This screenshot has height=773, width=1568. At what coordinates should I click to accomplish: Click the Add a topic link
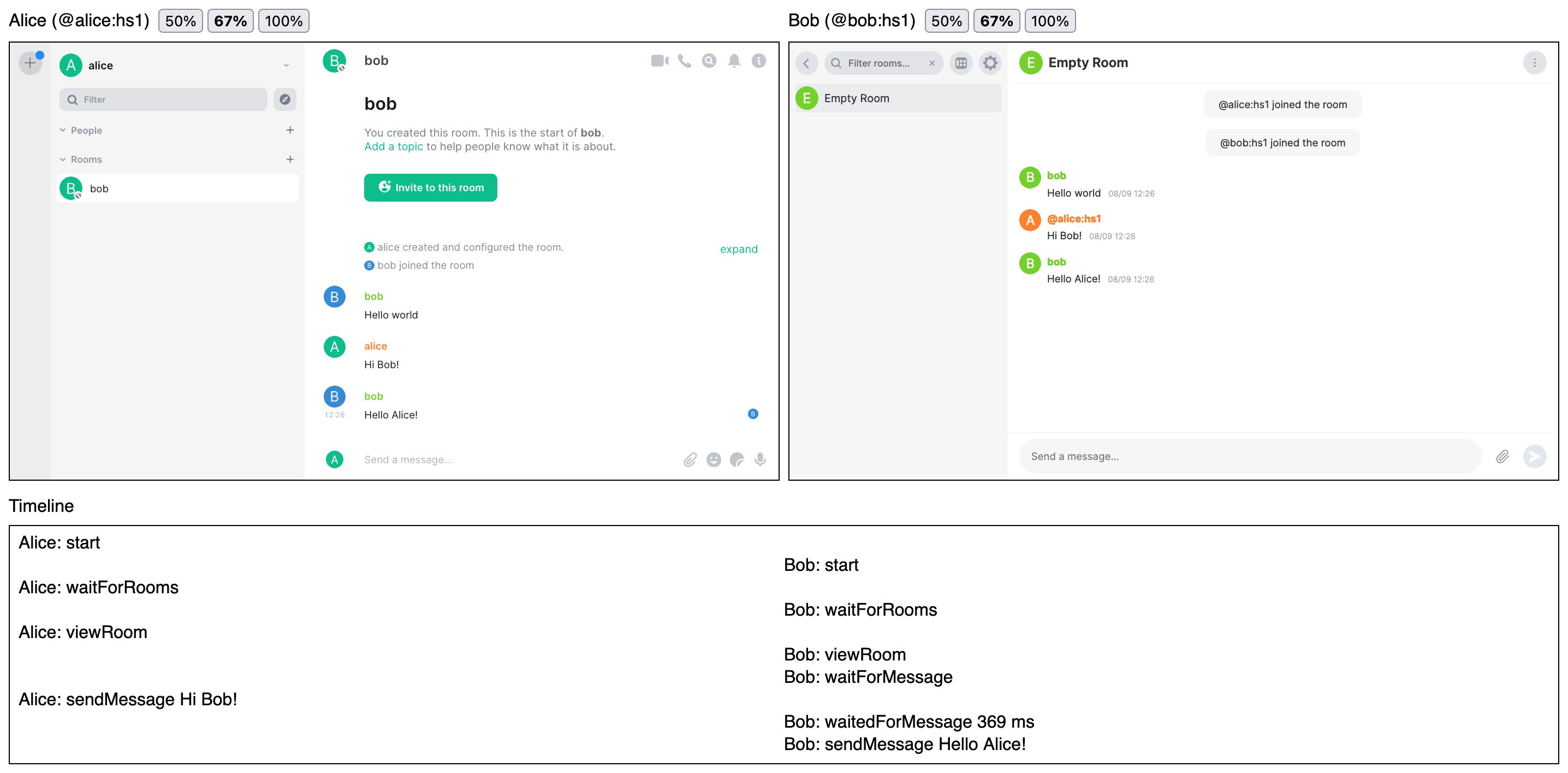393,147
